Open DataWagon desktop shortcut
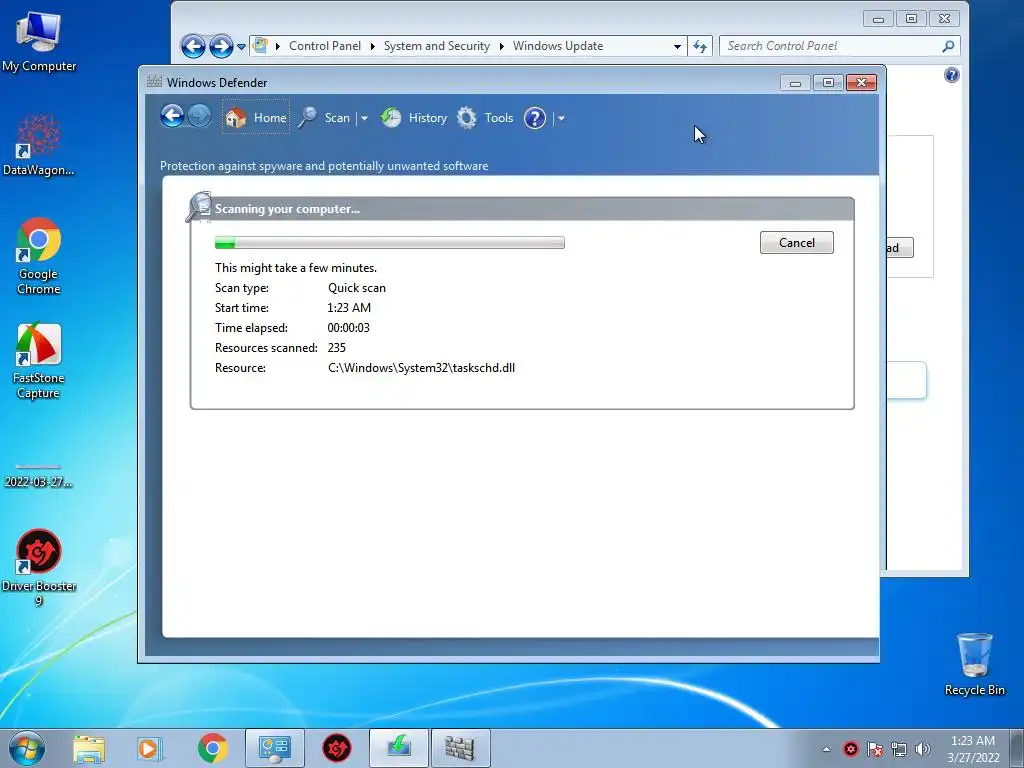The height and width of the screenshot is (768, 1024). 39,145
